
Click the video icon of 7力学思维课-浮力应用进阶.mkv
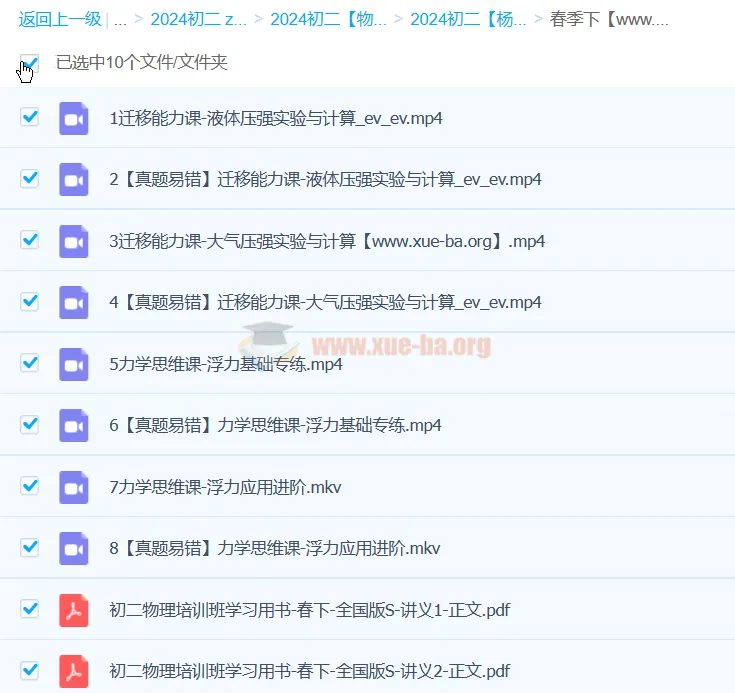(73, 487)
